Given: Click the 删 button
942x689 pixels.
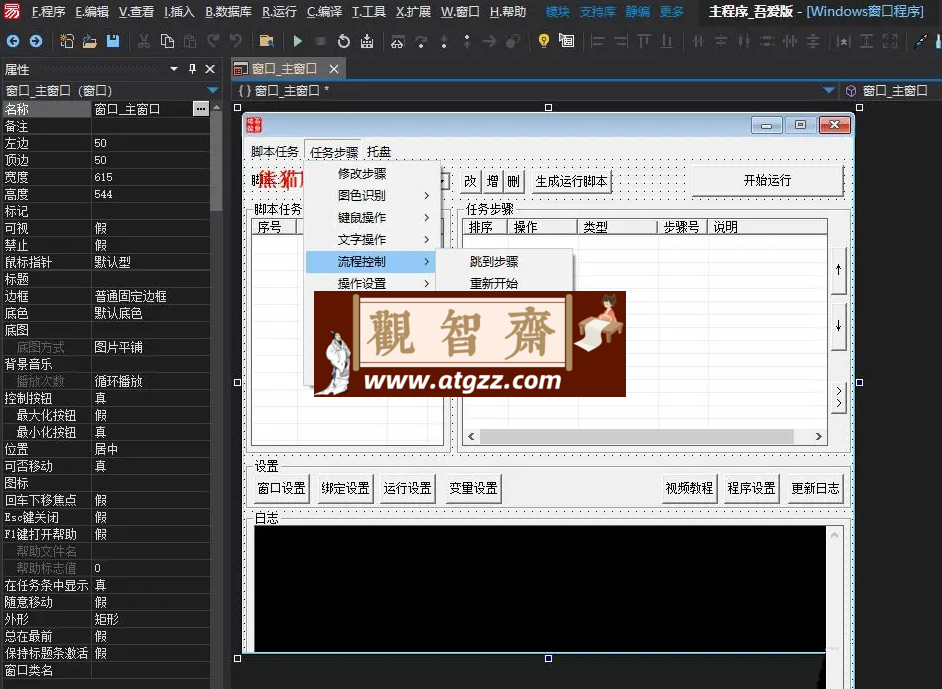Looking at the screenshot, I should click(x=514, y=181).
